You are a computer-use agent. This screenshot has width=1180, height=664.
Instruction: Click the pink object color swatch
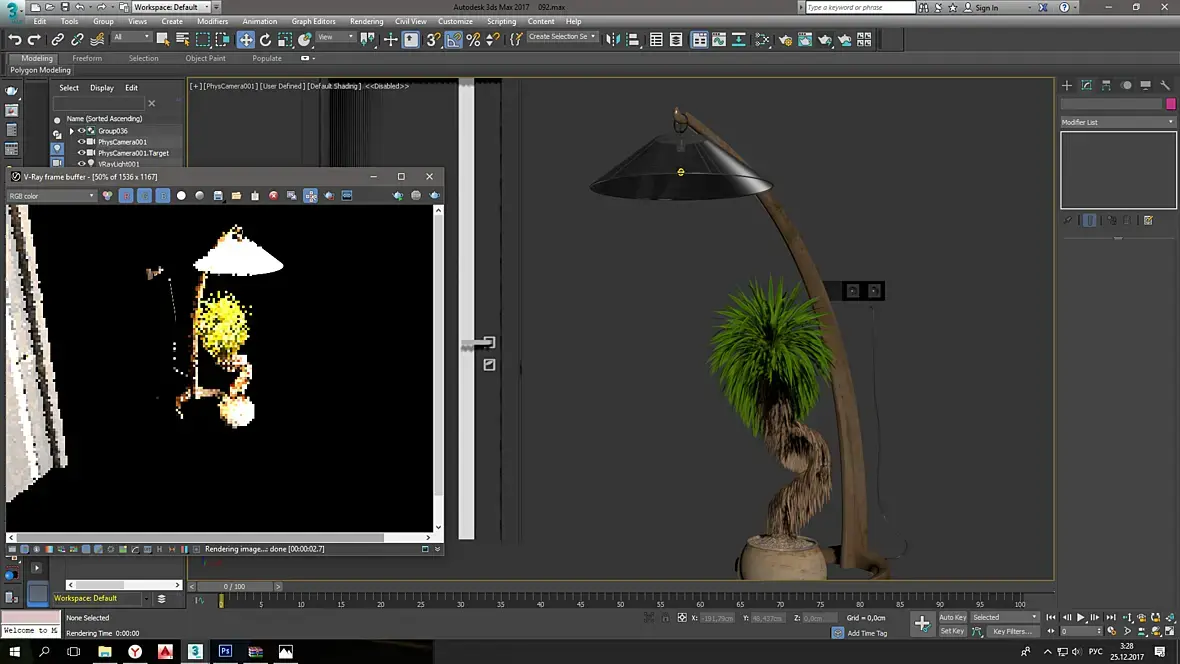pos(1171,104)
